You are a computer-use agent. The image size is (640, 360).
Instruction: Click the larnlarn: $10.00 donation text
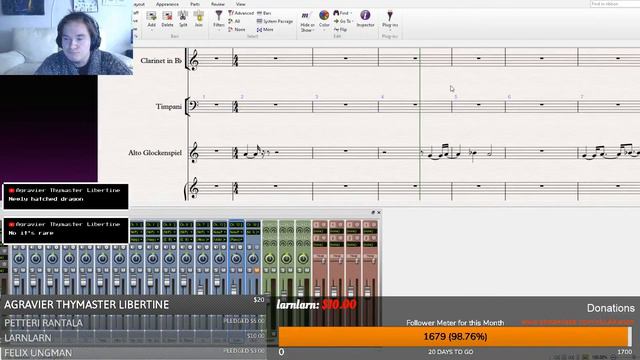[316, 304]
